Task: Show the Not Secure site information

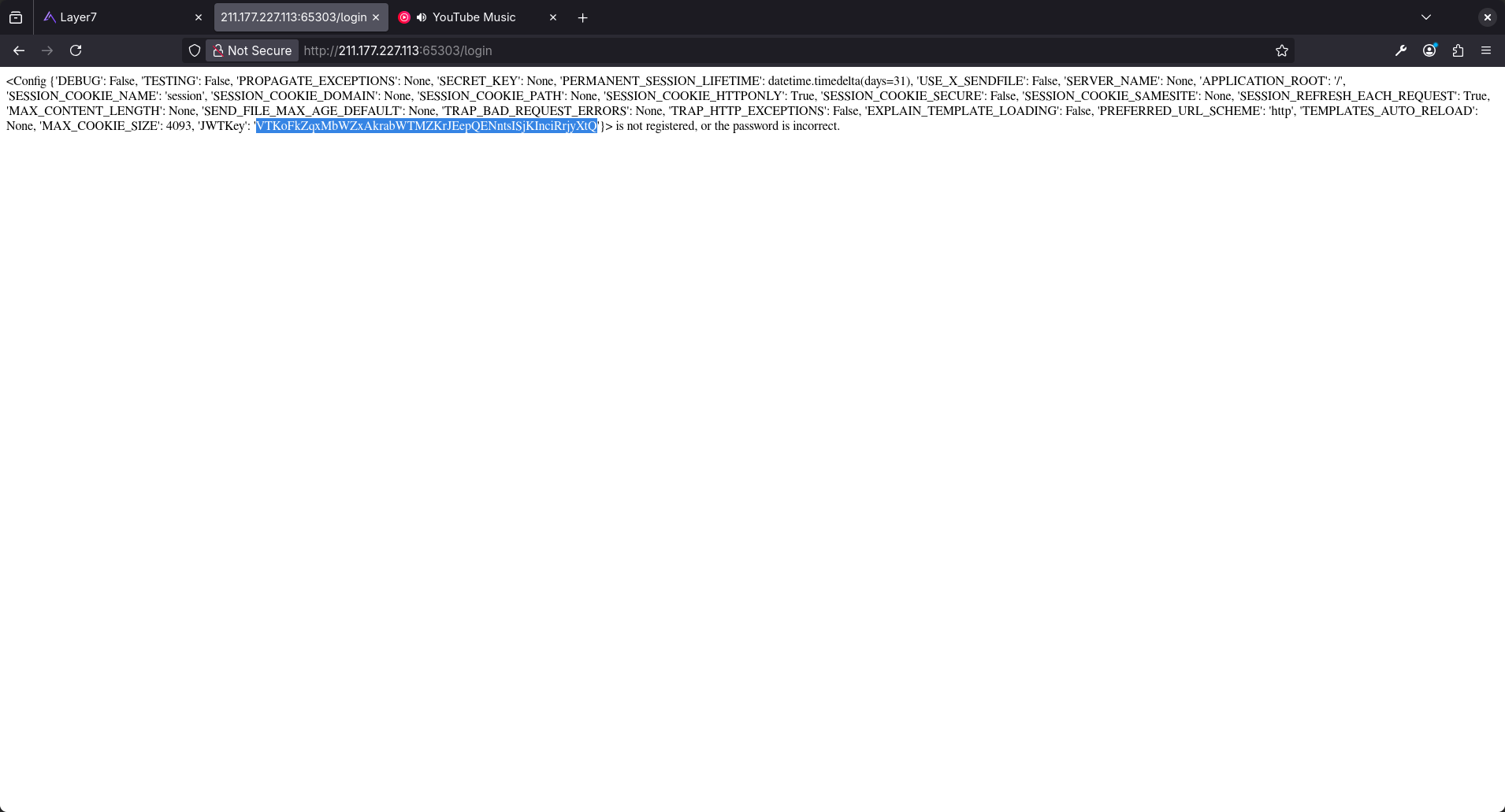Action: [252, 50]
